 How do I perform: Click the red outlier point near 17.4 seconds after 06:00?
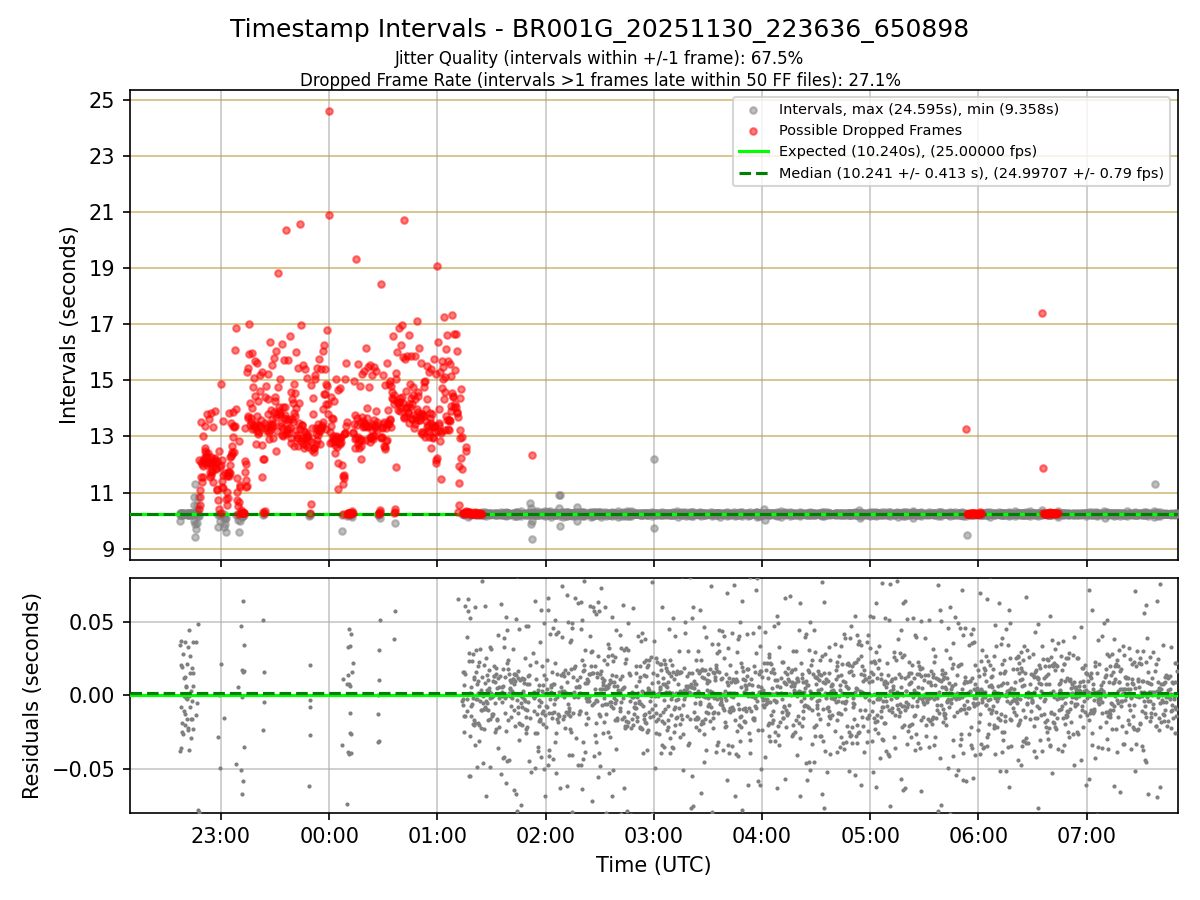coord(1042,313)
